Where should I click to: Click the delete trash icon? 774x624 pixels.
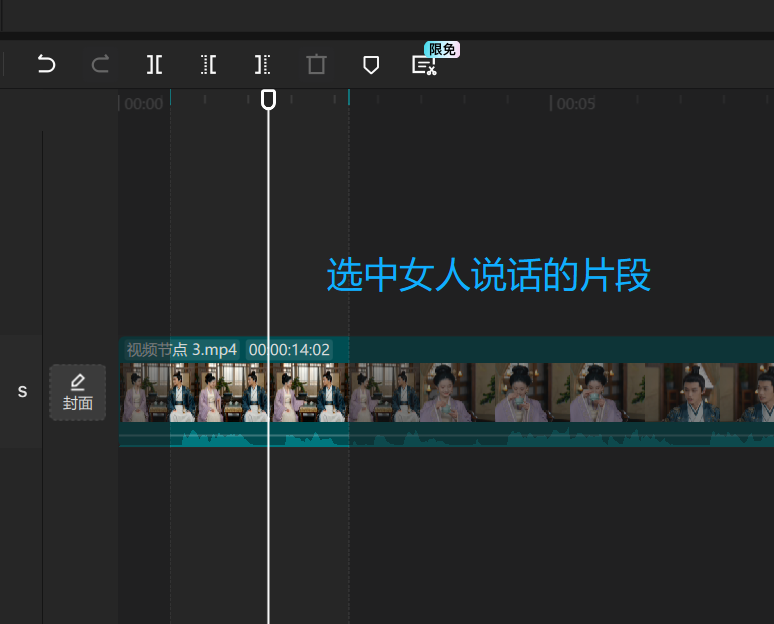click(316, 65)
